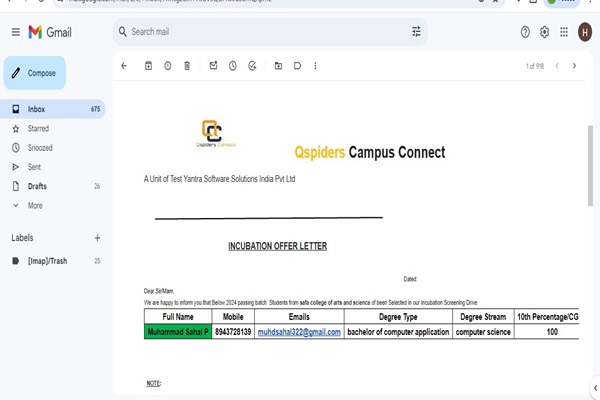Open the [Imap]/Trash label
600x400 pixels.
click(52, 261)
